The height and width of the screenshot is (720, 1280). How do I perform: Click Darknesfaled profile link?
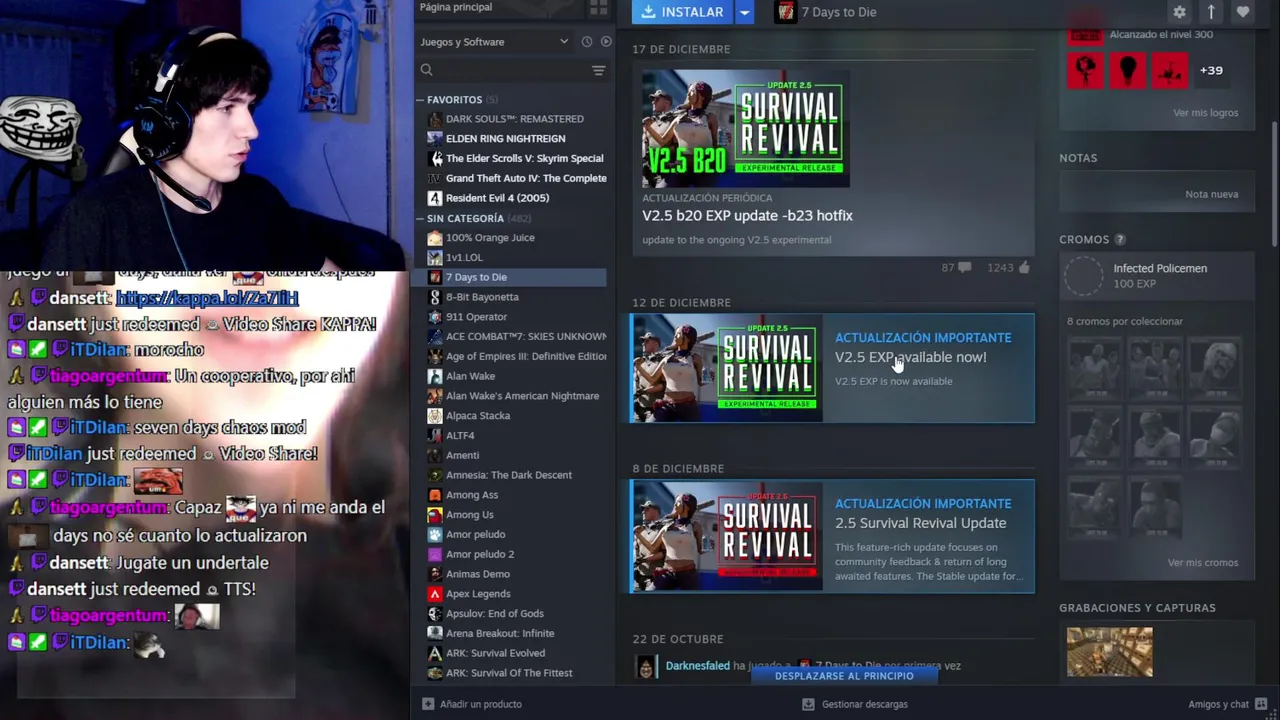pos(697,666)
